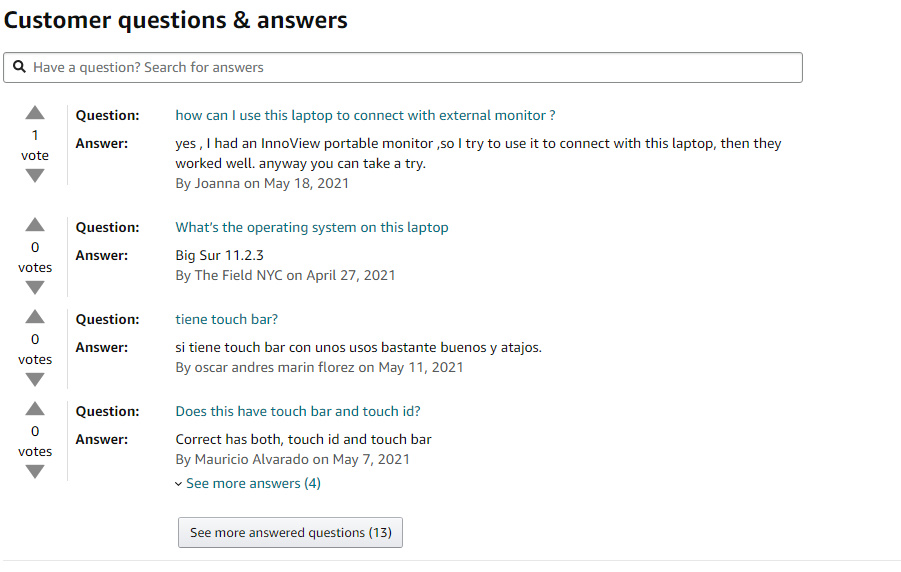Image resolution: width=901 pixels, height=572 pixels.
Task: Downvote the operating system question
Action: (35, 287)
